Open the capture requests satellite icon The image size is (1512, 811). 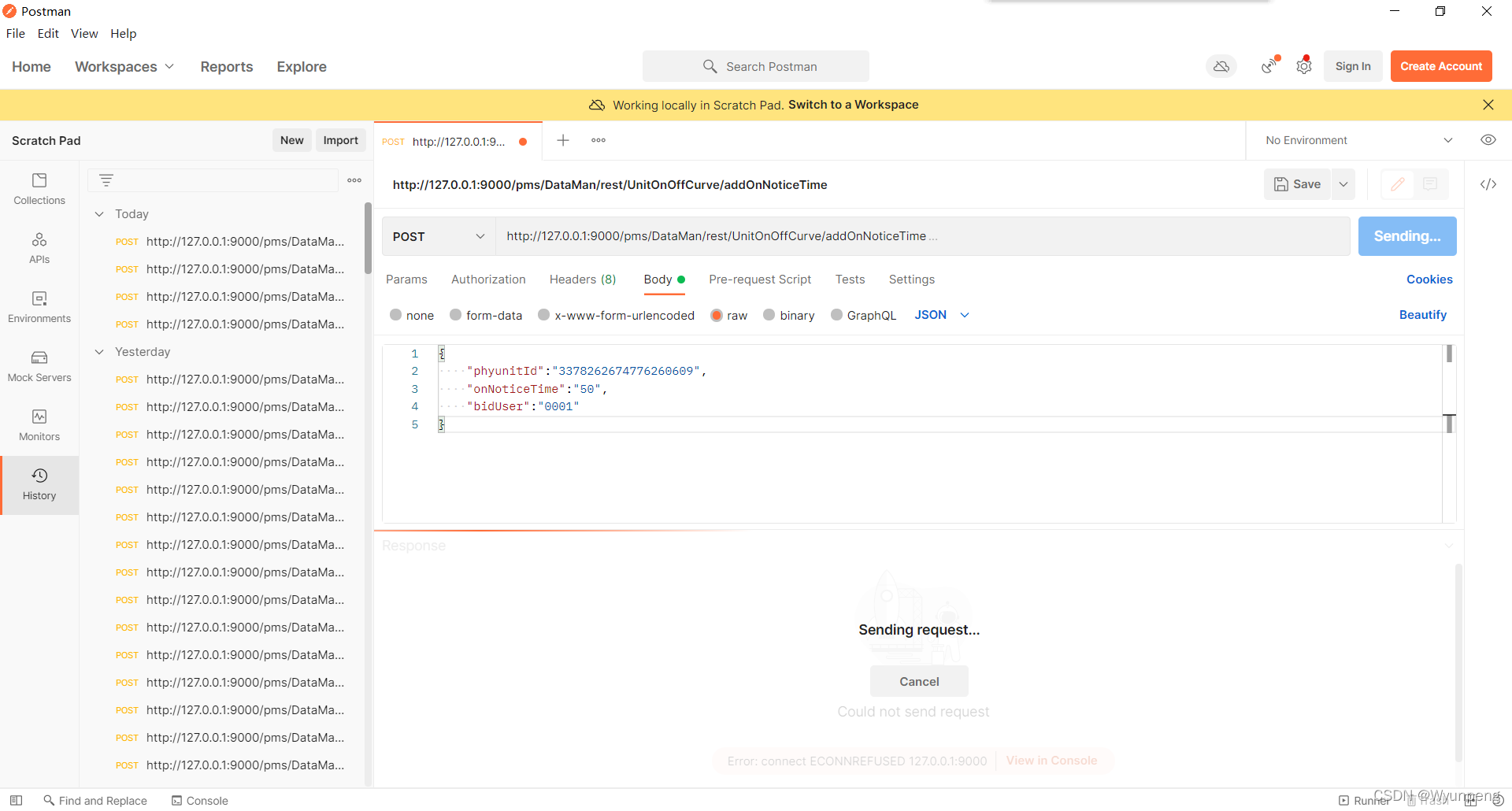tap(1269, 67)
